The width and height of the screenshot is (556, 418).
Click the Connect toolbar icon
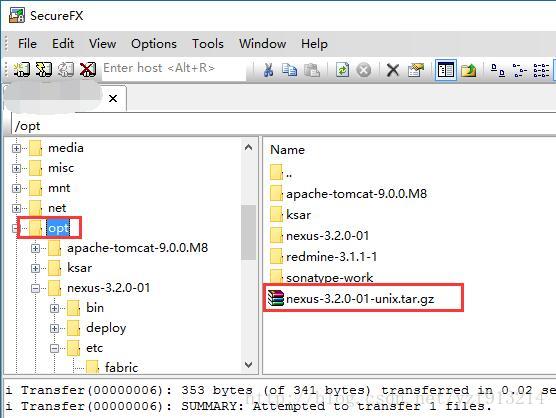pyautogui.click(x=22, y=69)
